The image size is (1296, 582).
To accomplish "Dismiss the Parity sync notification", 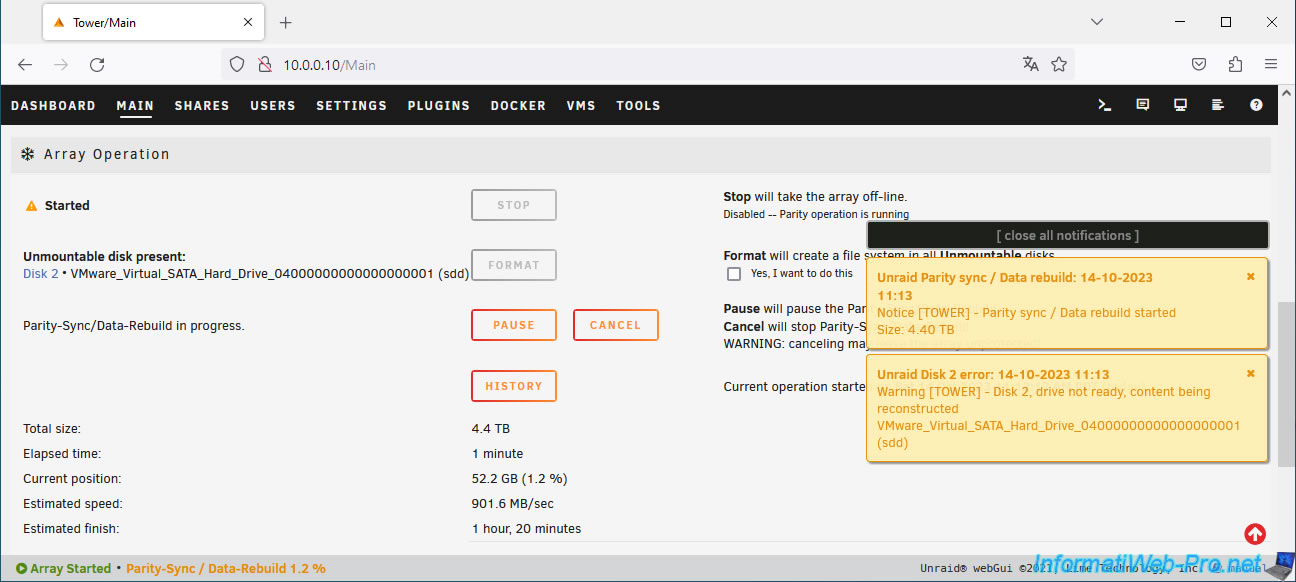I will 1250,277.
